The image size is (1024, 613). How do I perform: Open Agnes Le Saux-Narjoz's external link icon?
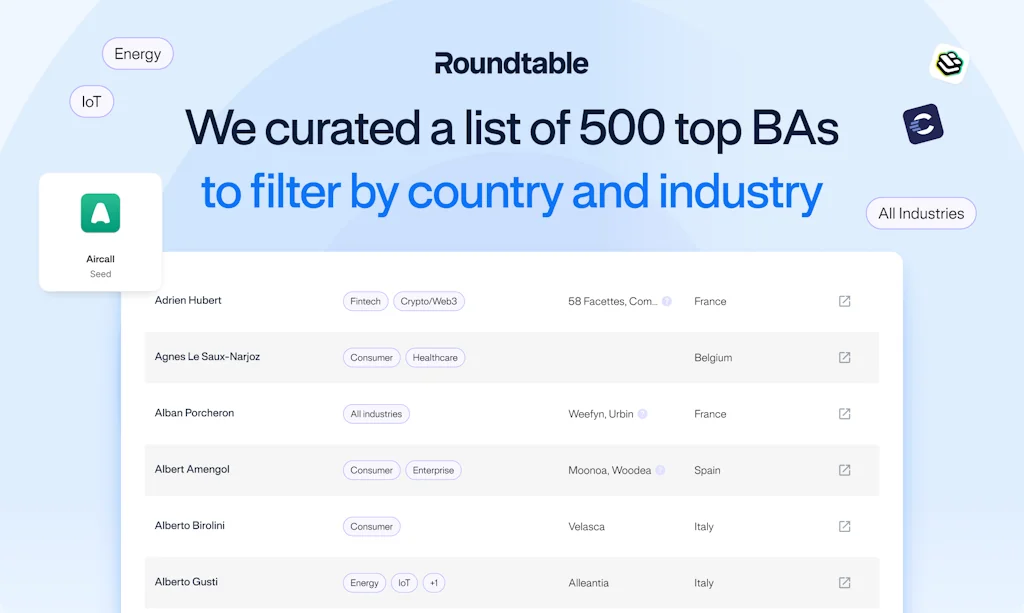pyautogui.click(x=844, y=357)
